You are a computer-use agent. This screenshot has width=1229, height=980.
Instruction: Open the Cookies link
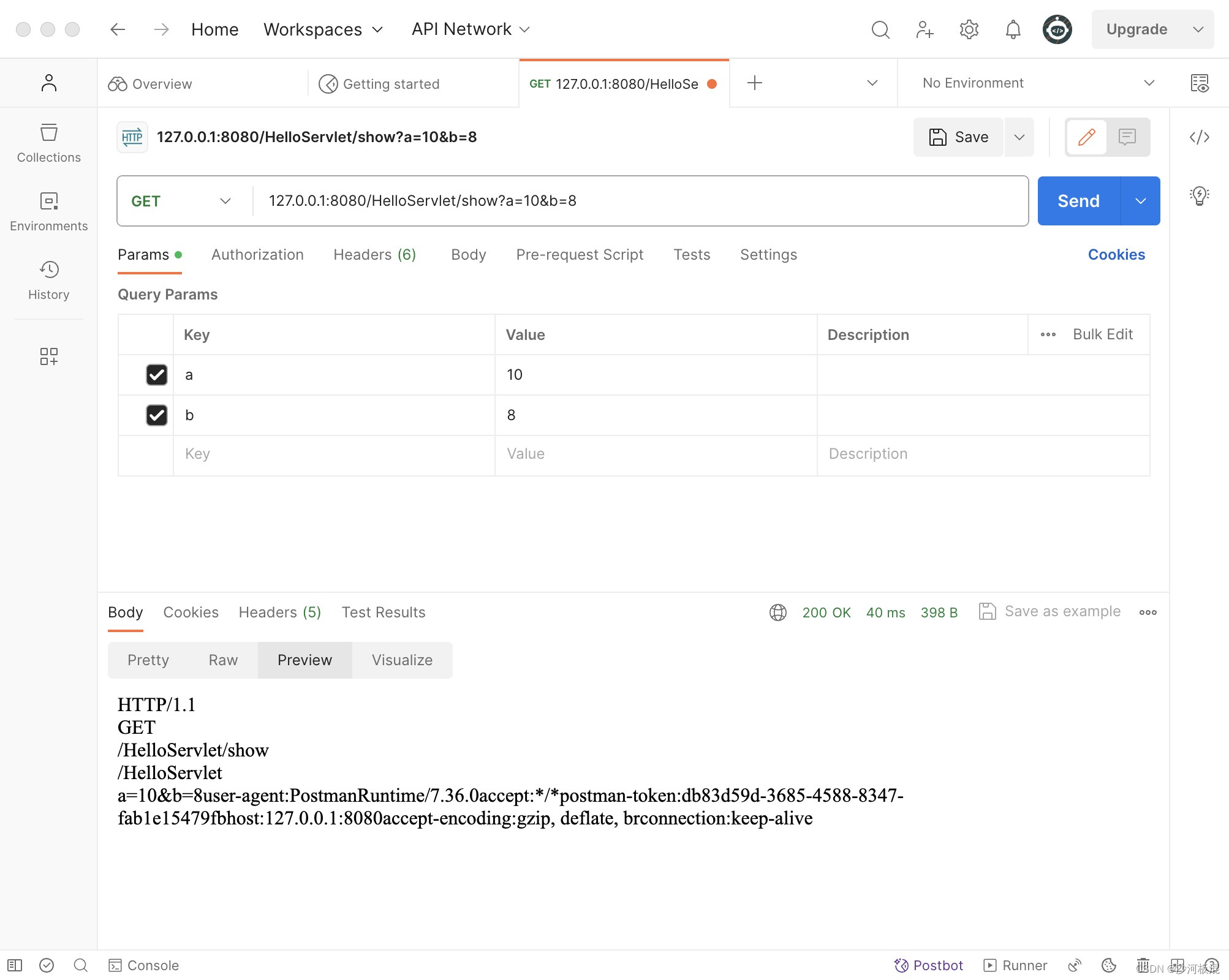pyautogui.click(x=1116, y=255)
